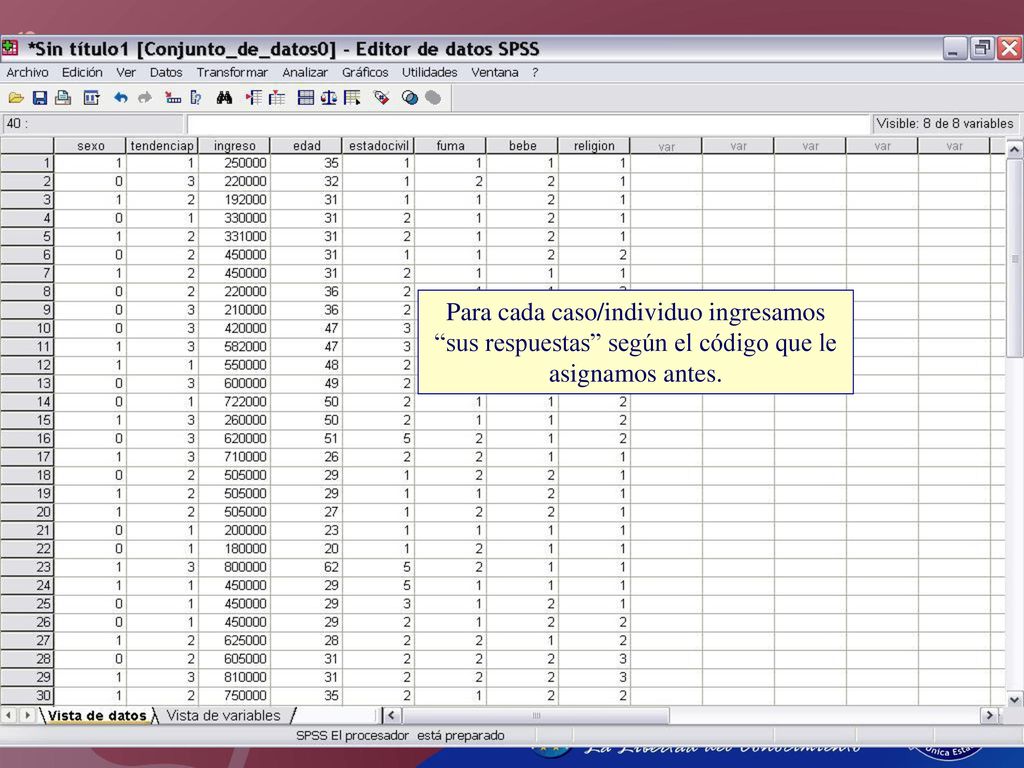Click ingreso cell 180000 in row 22

click(x=234, y=549)
